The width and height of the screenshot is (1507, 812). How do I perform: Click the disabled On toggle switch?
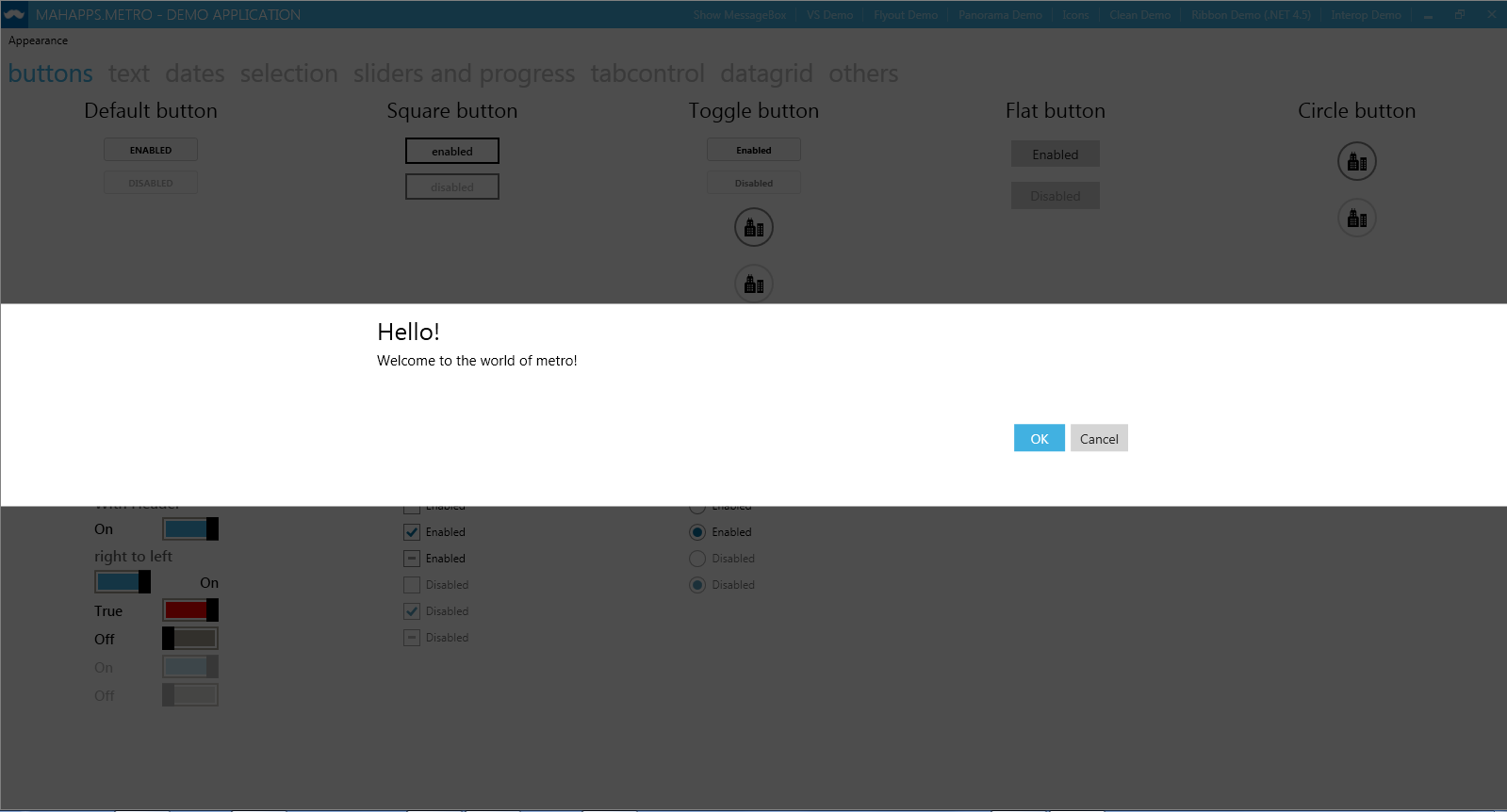tap(190, 667)
